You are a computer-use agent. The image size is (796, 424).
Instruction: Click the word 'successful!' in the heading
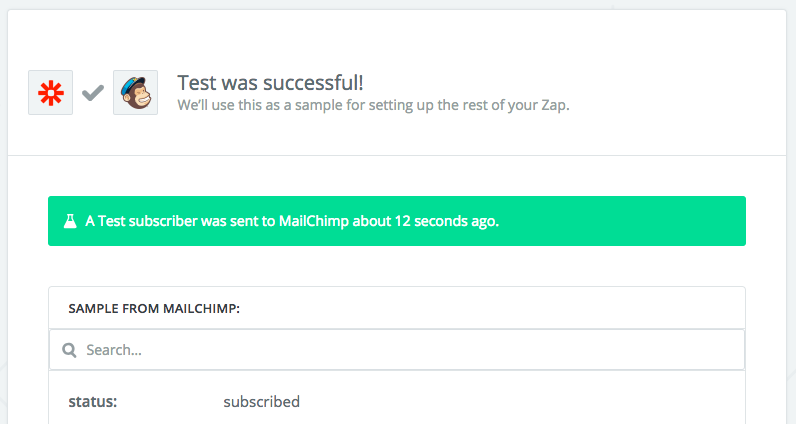coord(315,83)
